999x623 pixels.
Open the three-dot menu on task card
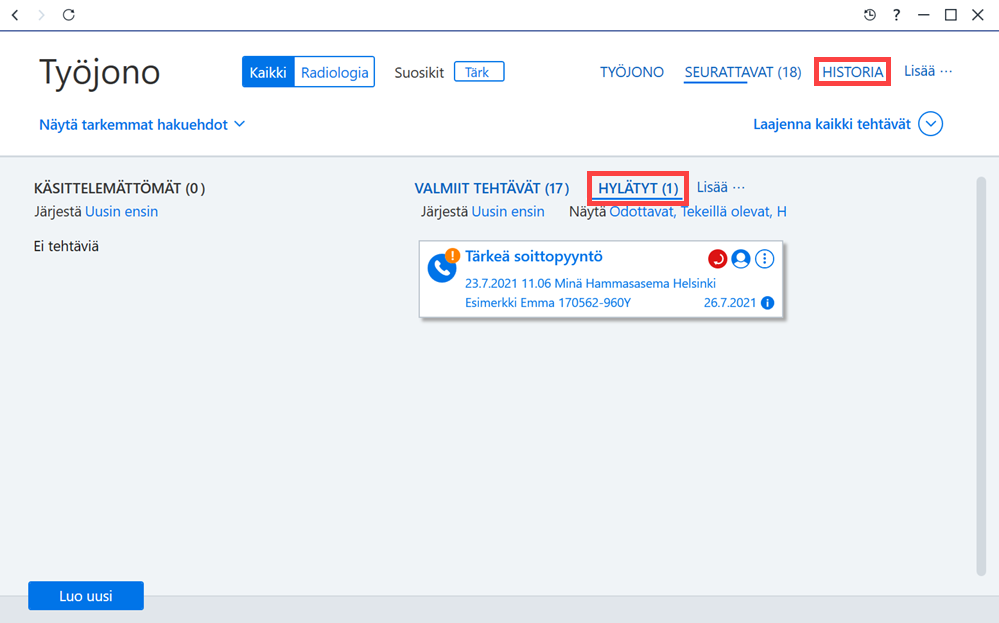pos(765,259)
